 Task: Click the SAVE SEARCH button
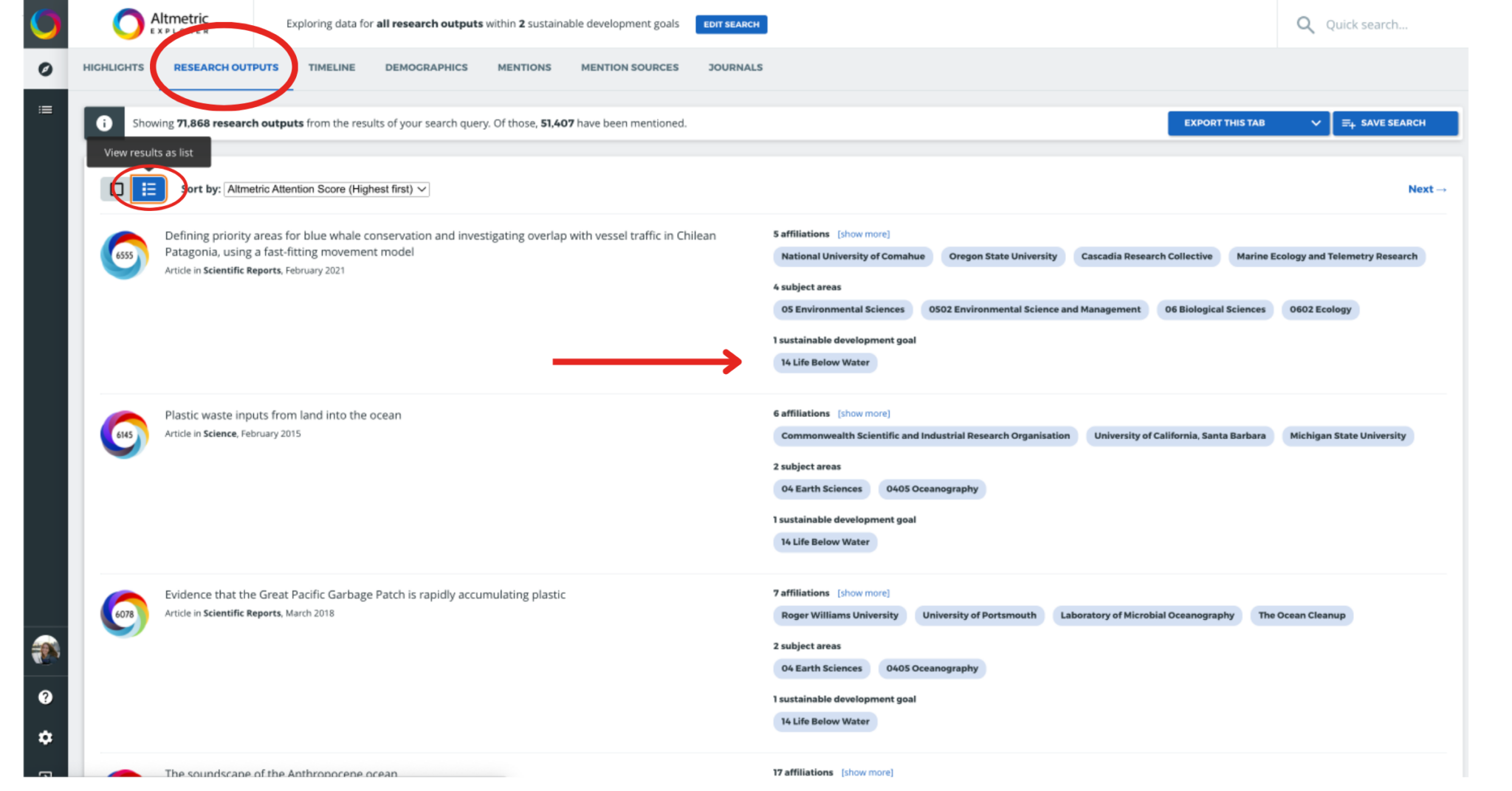pyautogui.click(x=1395, y=123)
